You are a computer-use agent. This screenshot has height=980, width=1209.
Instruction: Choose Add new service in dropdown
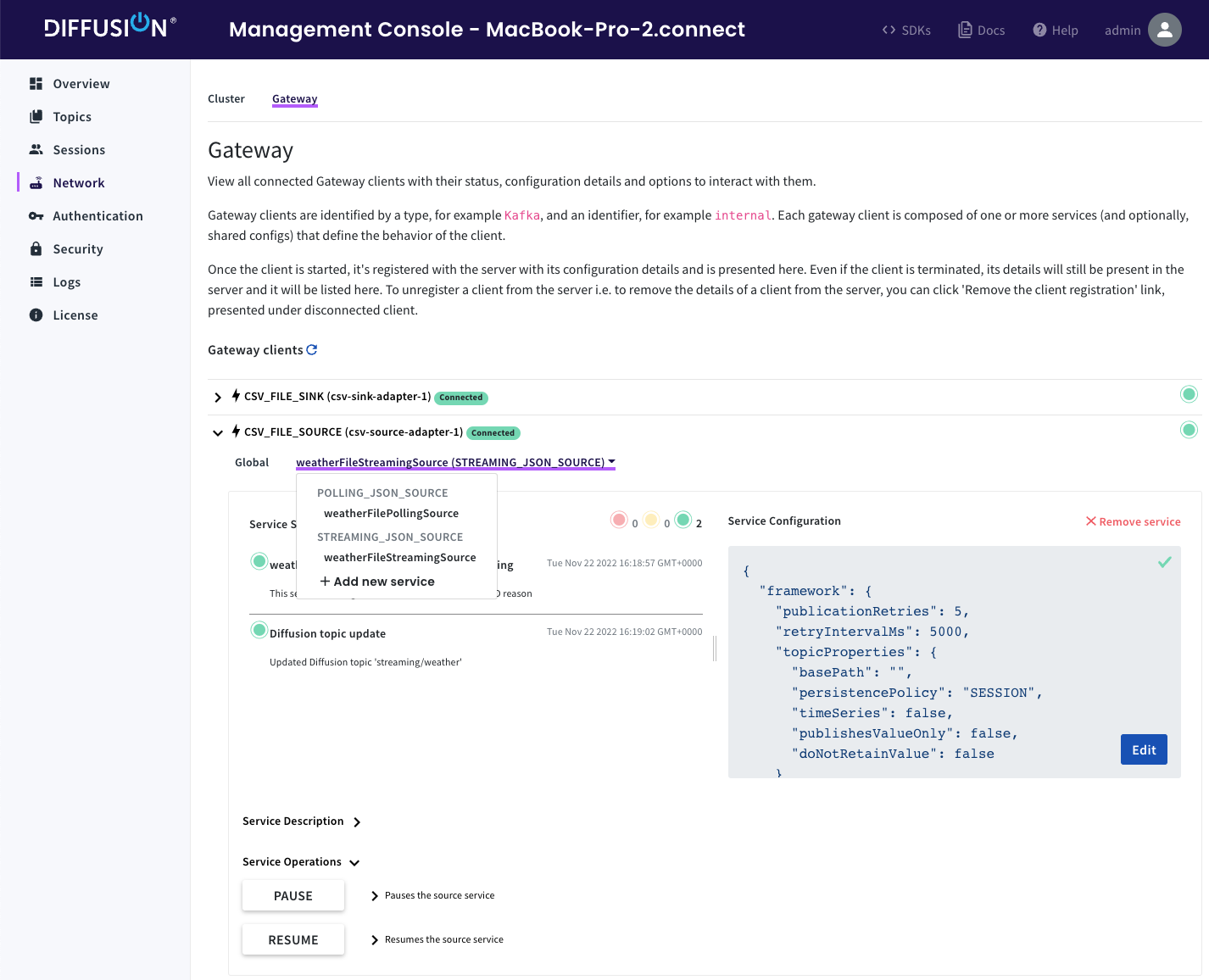pyautogui.click(x=377, y=582)
